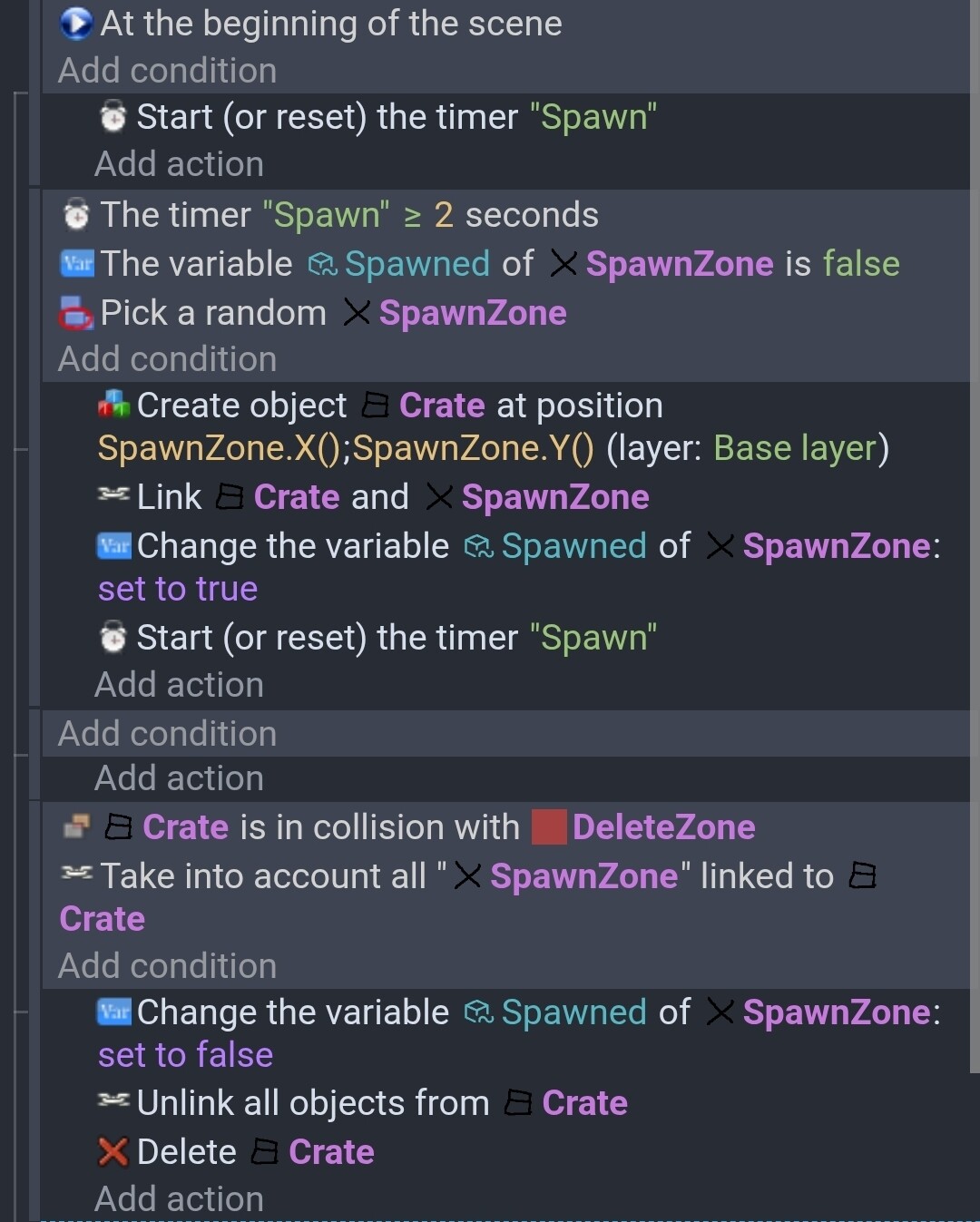Click the red X Delete Crate icon

113,1152
